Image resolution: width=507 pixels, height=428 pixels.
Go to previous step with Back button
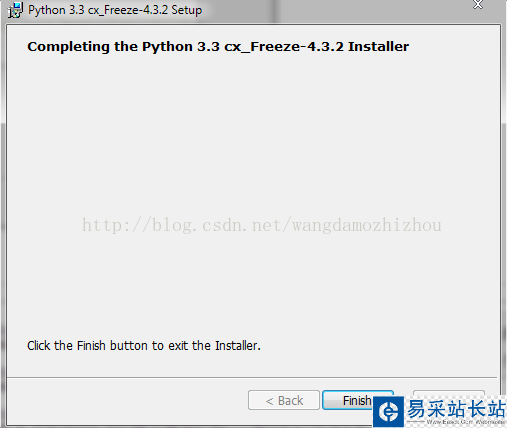tap(284, 400)
